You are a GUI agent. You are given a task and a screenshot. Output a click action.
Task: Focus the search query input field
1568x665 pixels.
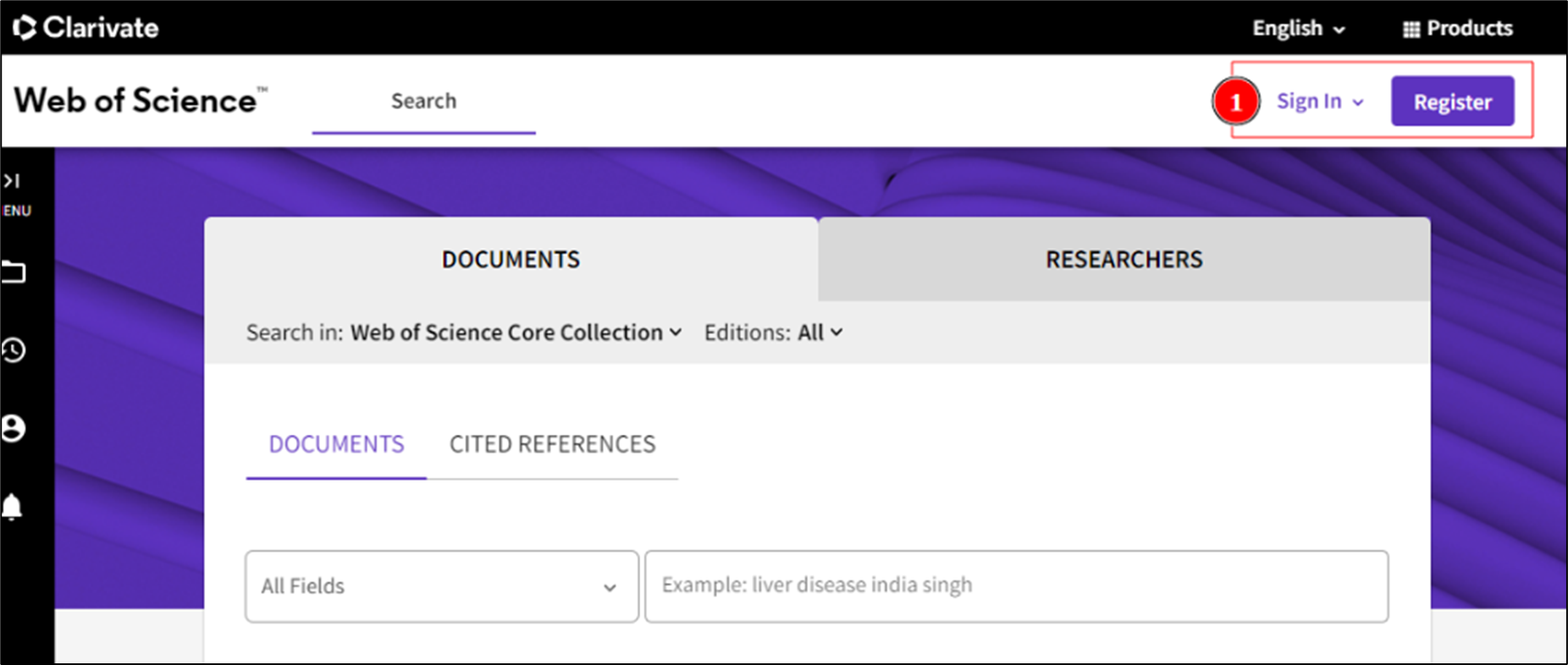pyautogui.click(x=1016, y=586)
